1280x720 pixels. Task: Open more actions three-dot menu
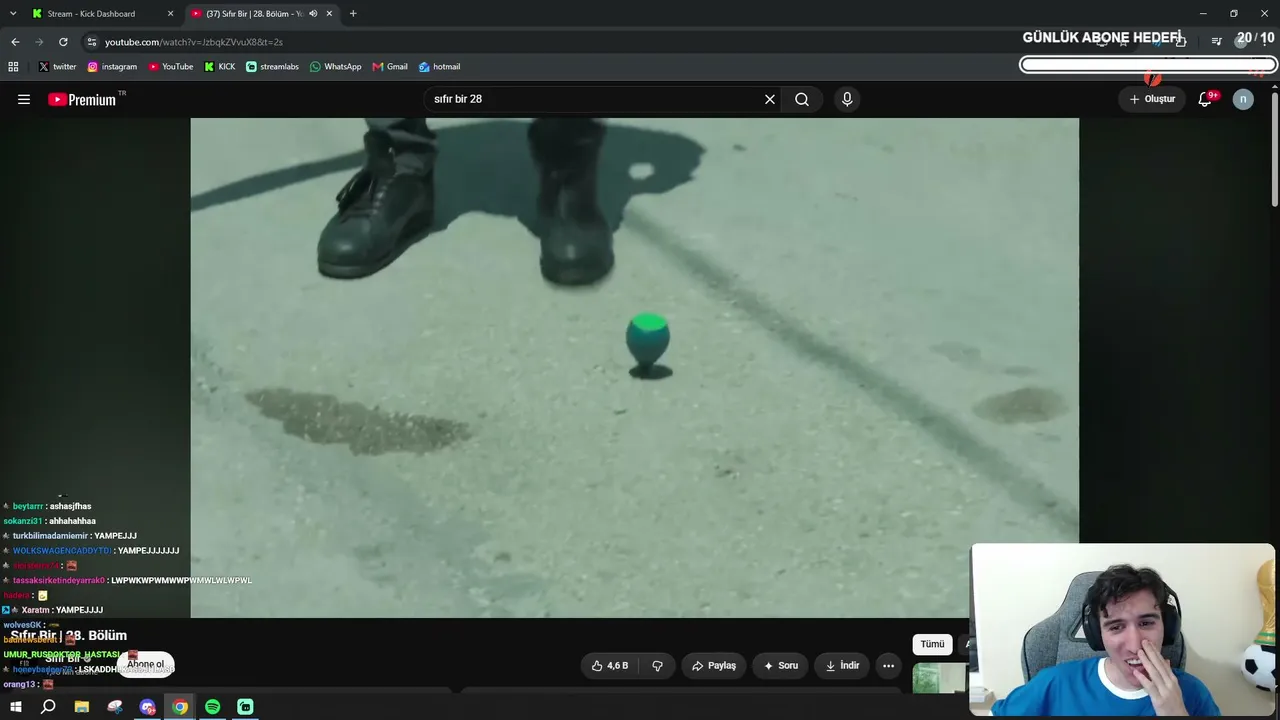pos(888,666)
